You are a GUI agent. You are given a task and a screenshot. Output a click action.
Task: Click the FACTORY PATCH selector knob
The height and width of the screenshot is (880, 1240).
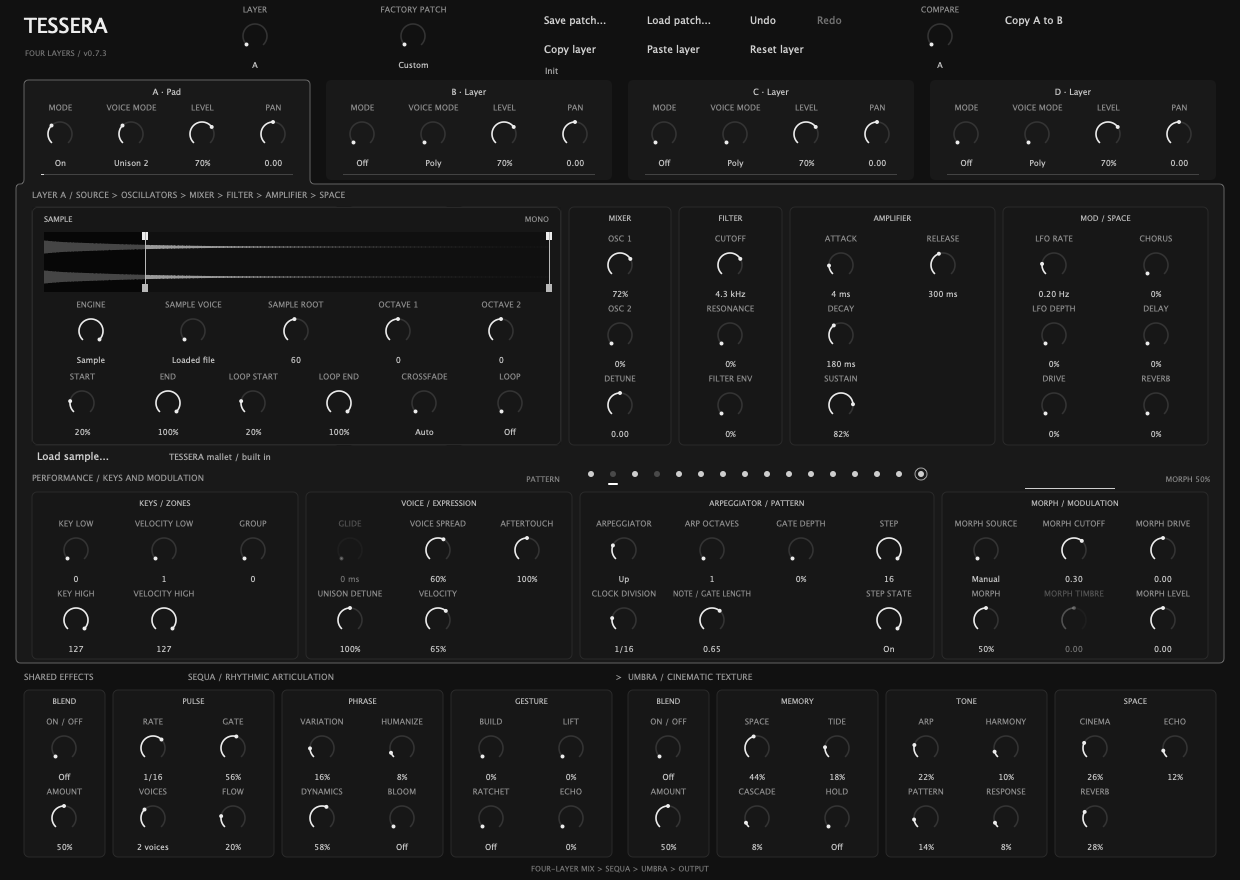[413, 36]
